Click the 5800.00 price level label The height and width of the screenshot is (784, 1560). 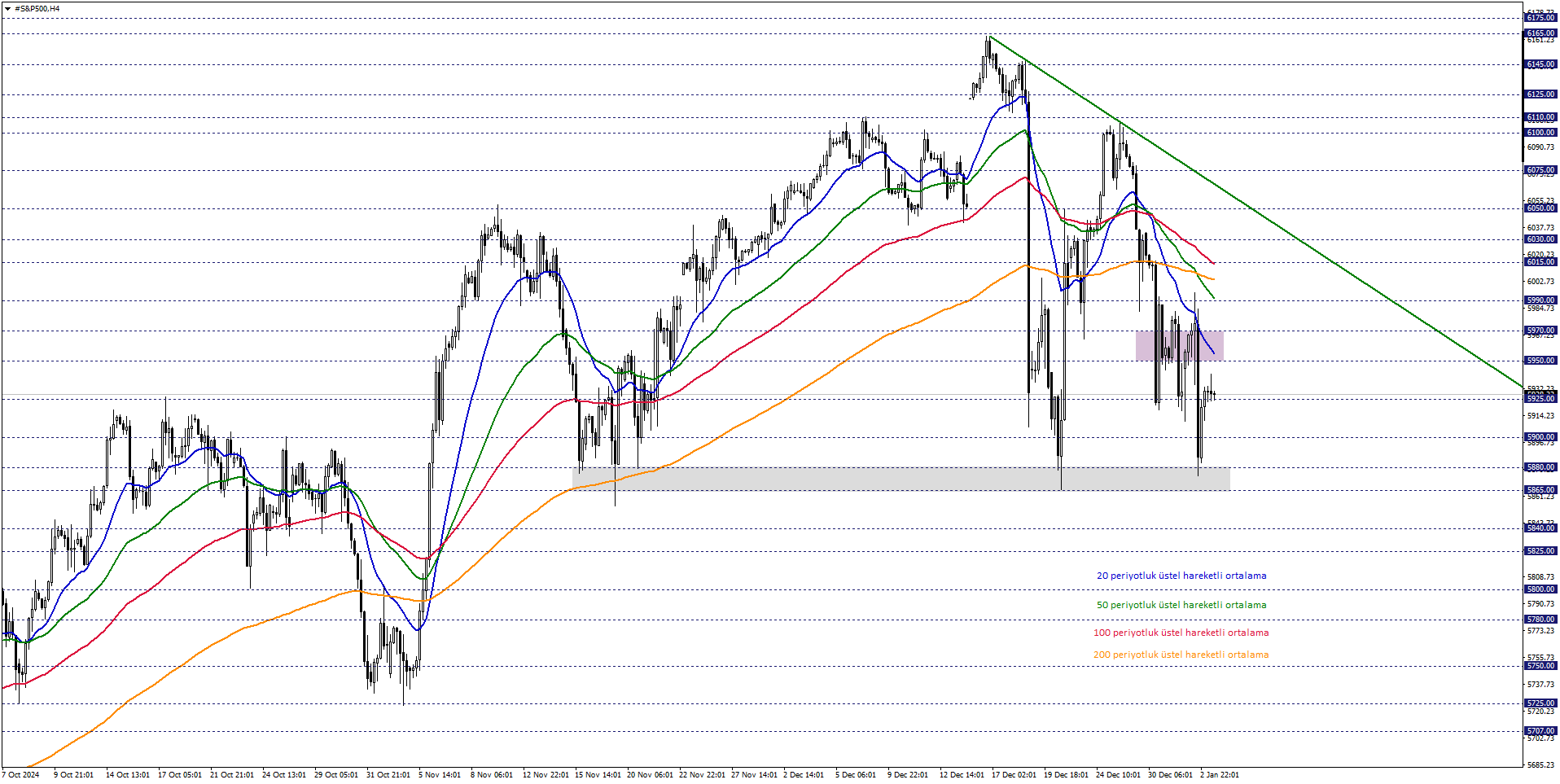pos(1540,589)
